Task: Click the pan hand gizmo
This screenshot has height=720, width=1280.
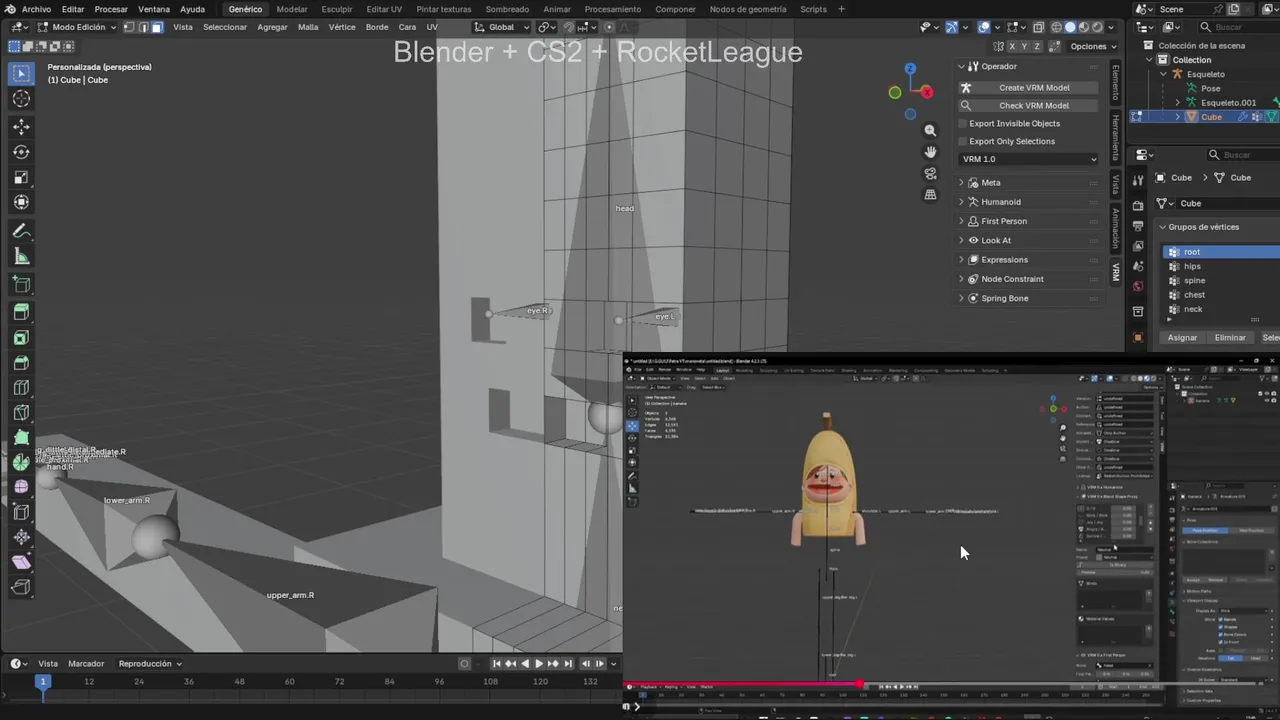Action: (x=930, y=152)
